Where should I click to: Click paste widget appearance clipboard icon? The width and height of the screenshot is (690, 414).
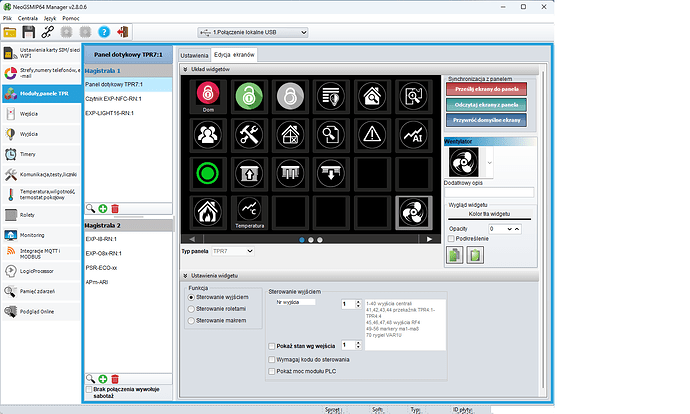coord(475,255)
